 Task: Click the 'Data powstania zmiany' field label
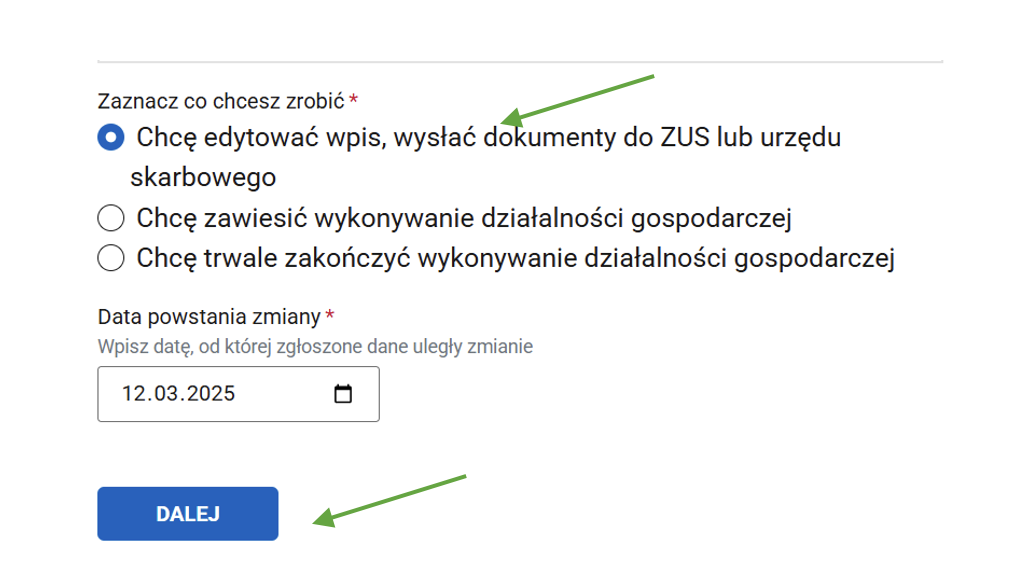[209, 317]
